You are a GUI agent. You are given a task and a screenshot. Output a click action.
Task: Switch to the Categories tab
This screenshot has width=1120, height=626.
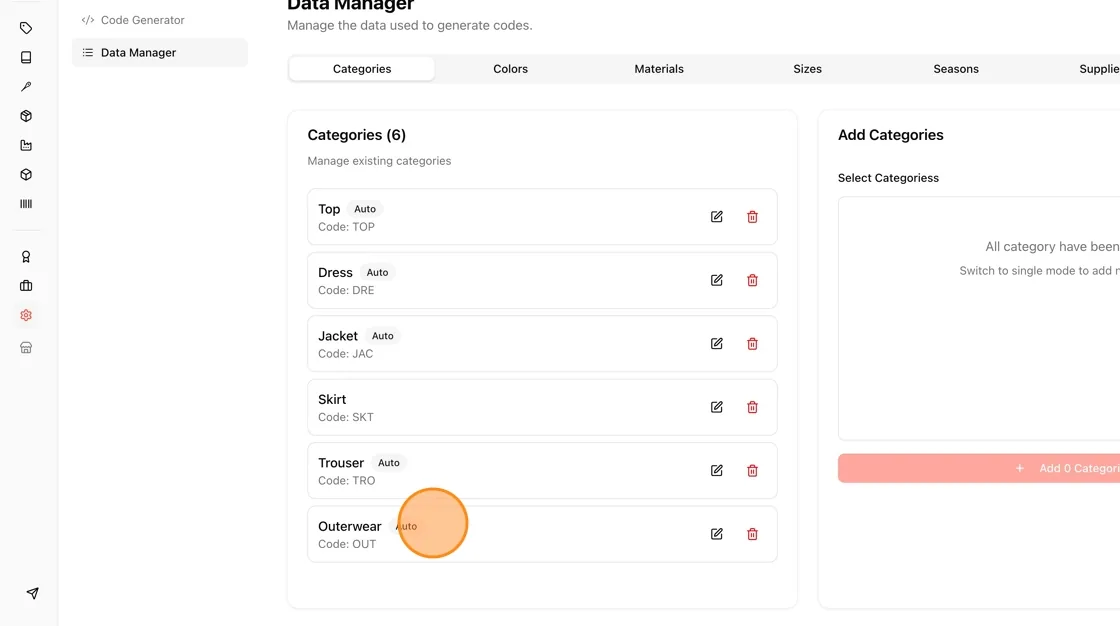(x=362, y=69)
